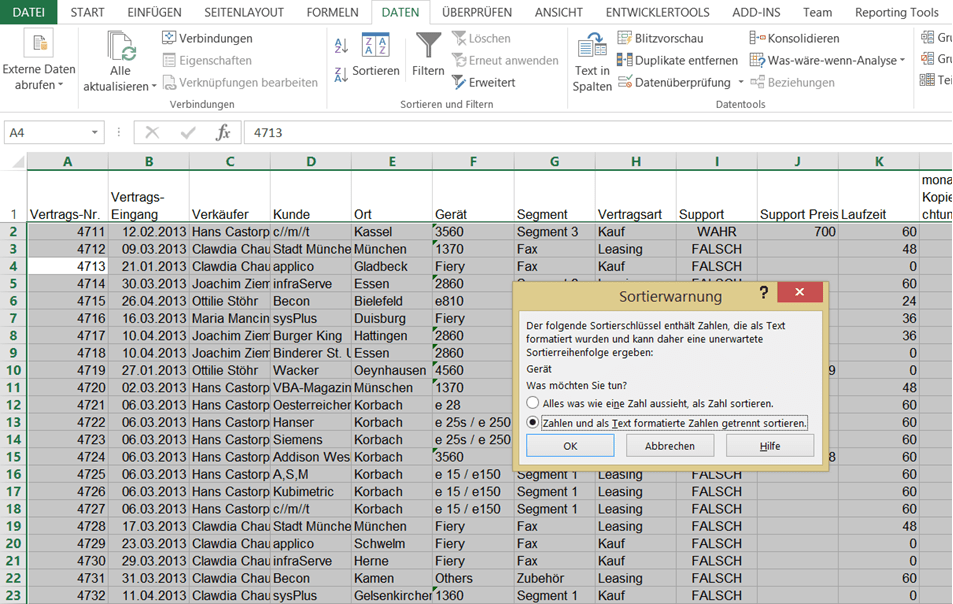This screenshot has width=953, height=604.
Task: Click cell 'Maria Mancin' in Verkäufer column
Action: [x=230, y=318]
